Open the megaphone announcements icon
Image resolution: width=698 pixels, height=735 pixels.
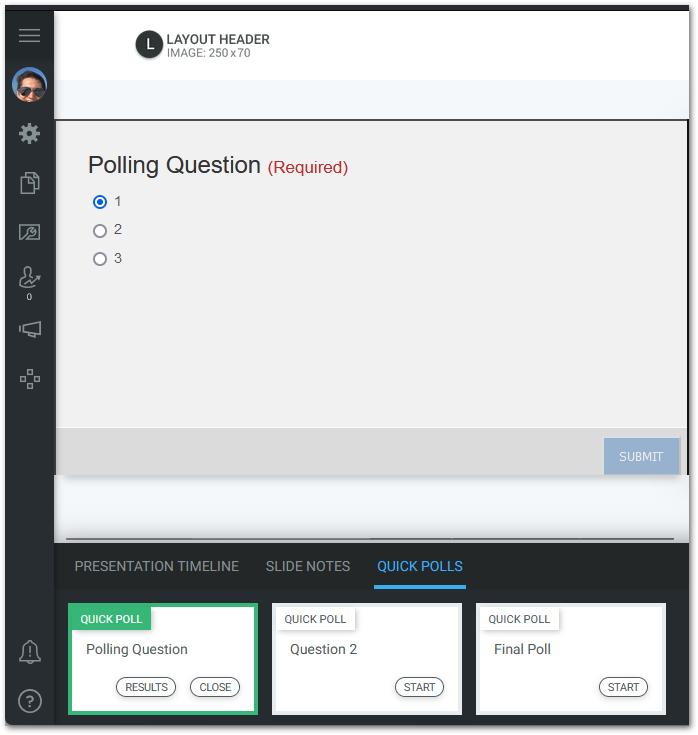tap(30, 329)
